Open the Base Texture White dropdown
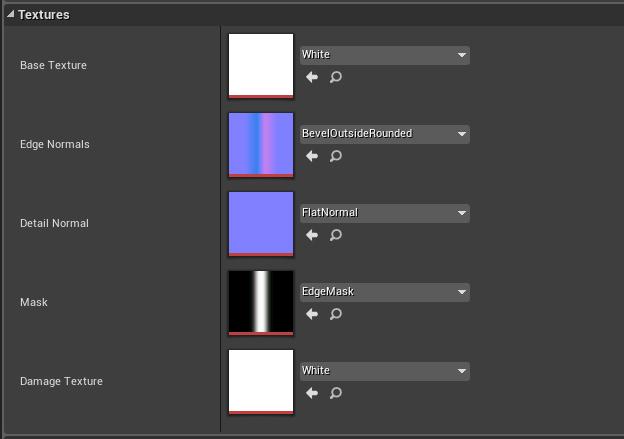The width and height of the screenshot is (624, 439). (x=384, y=55)
